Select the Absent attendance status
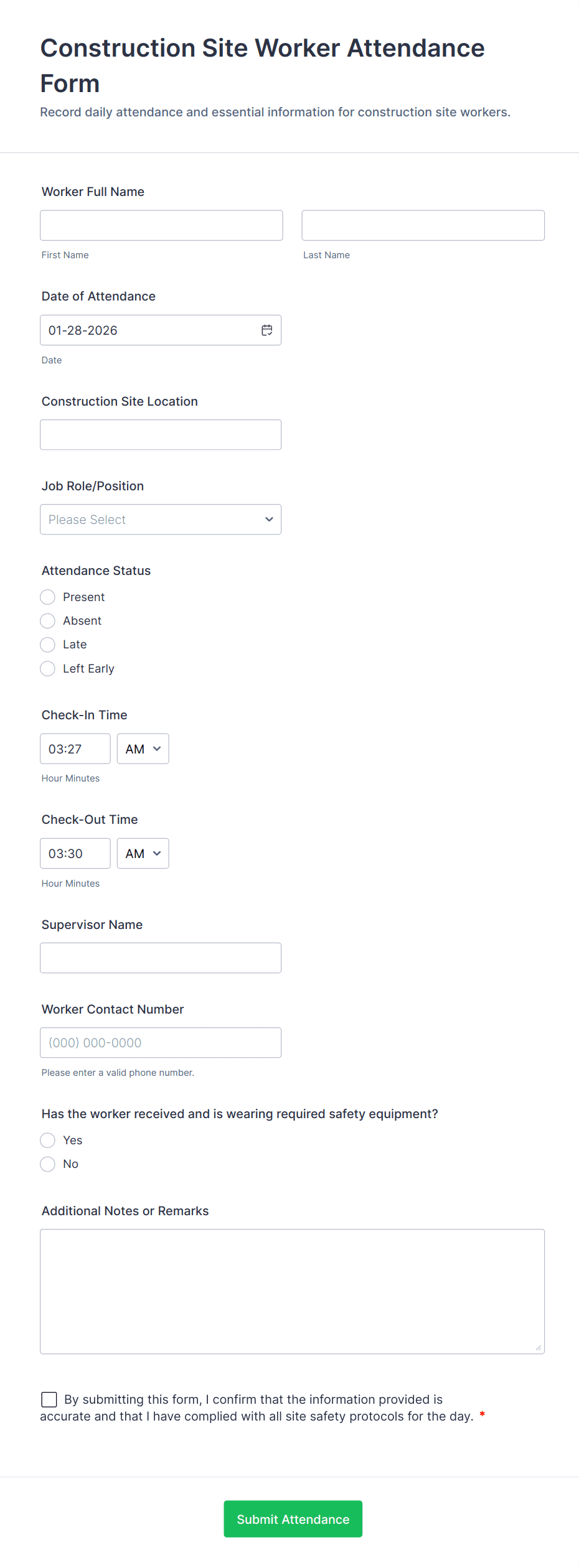This screenshot has height=1568, width=579. coord(48,621)
